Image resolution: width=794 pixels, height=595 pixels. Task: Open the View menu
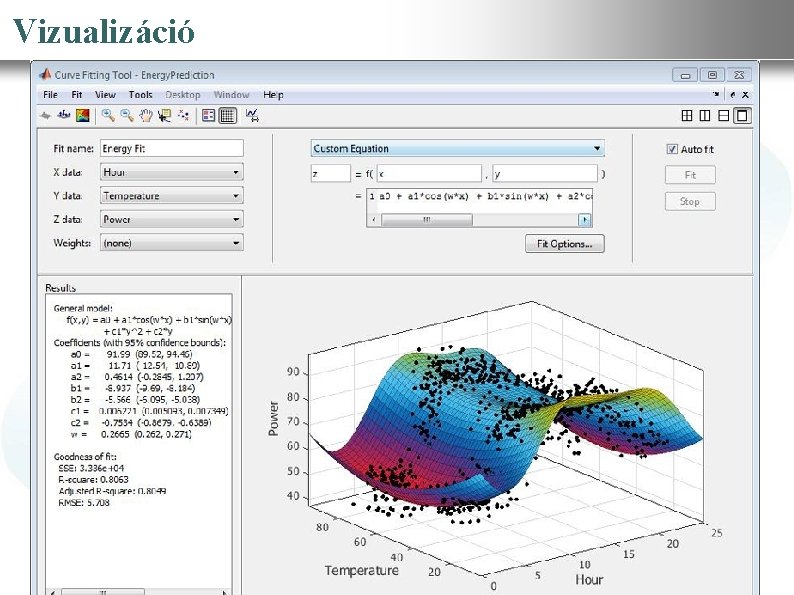[105, 95]
